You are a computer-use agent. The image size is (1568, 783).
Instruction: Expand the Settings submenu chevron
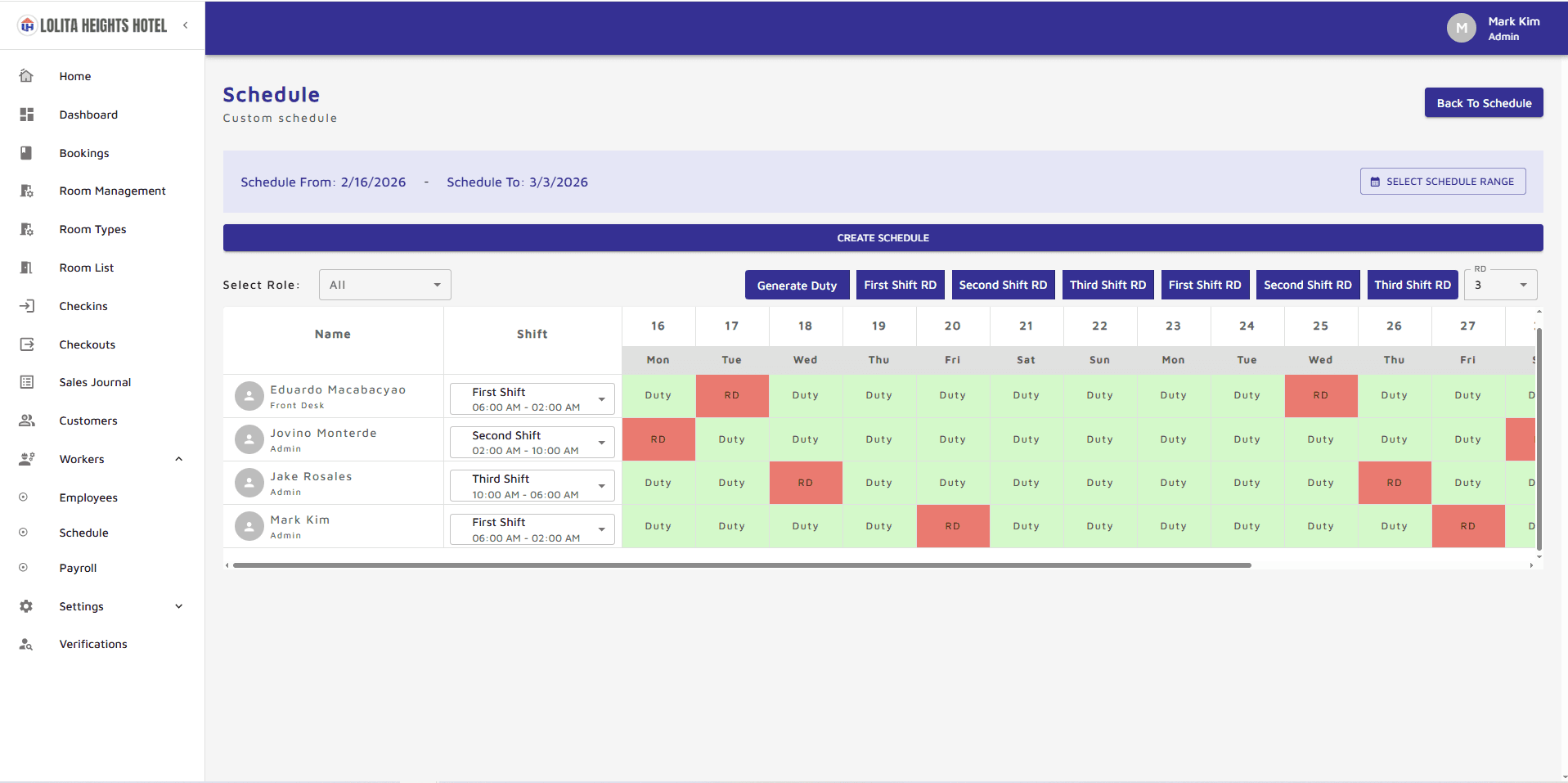point(179,606)
